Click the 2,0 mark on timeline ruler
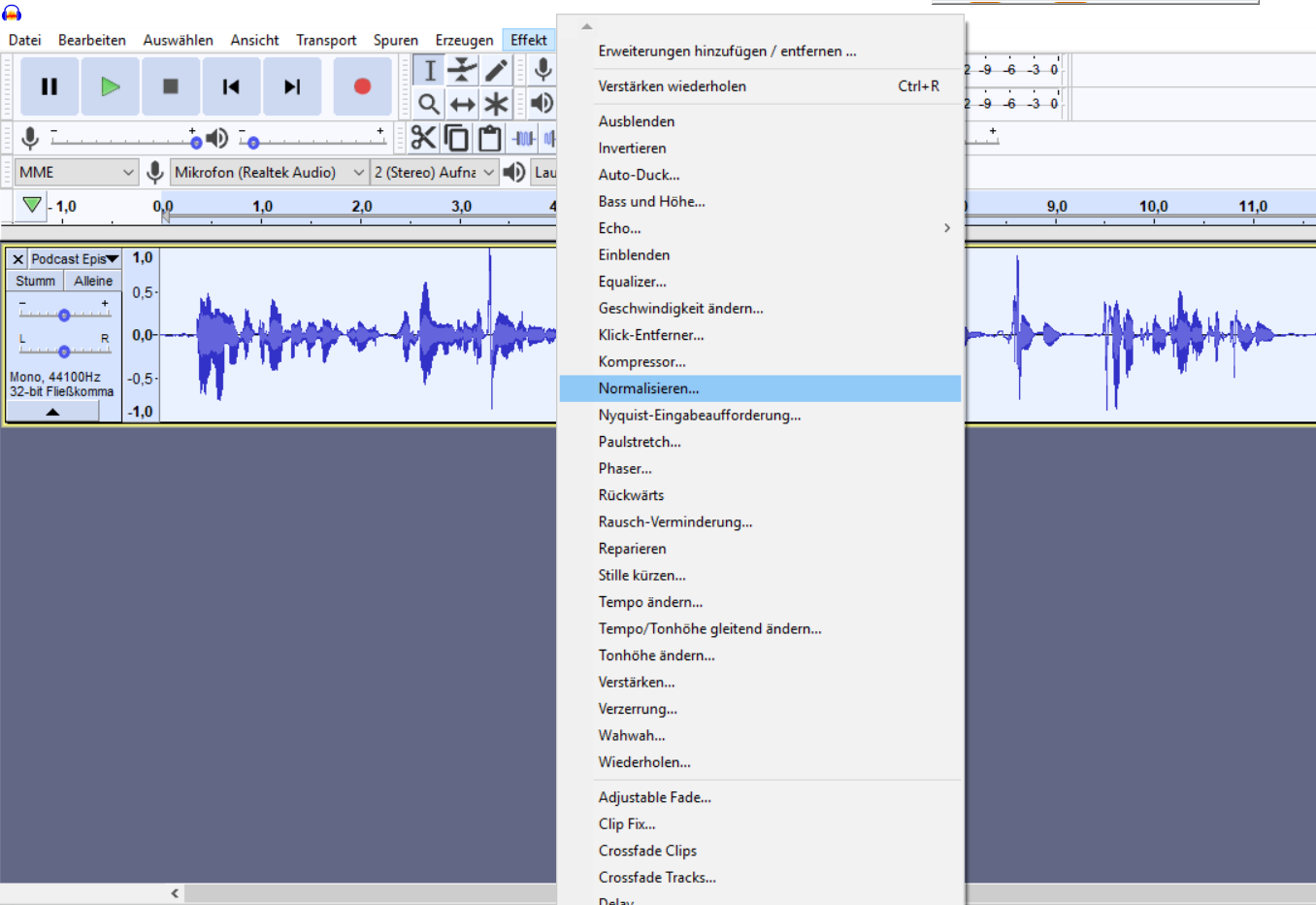 pos(362,206)
